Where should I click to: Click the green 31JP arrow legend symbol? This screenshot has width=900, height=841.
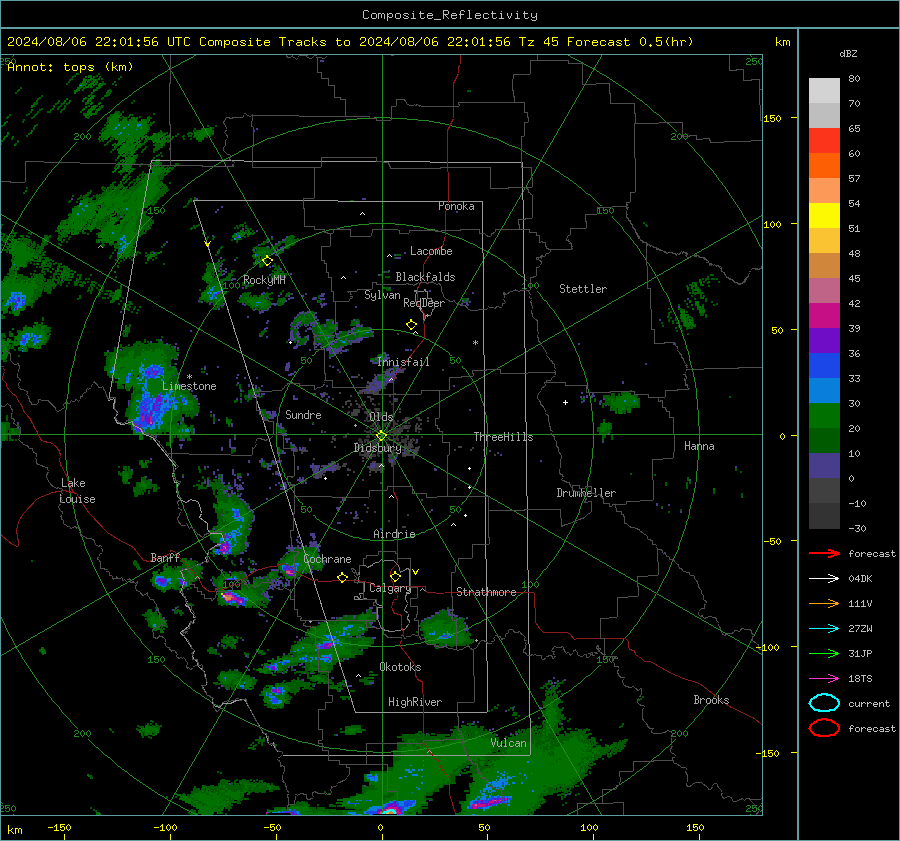(824, 653)
